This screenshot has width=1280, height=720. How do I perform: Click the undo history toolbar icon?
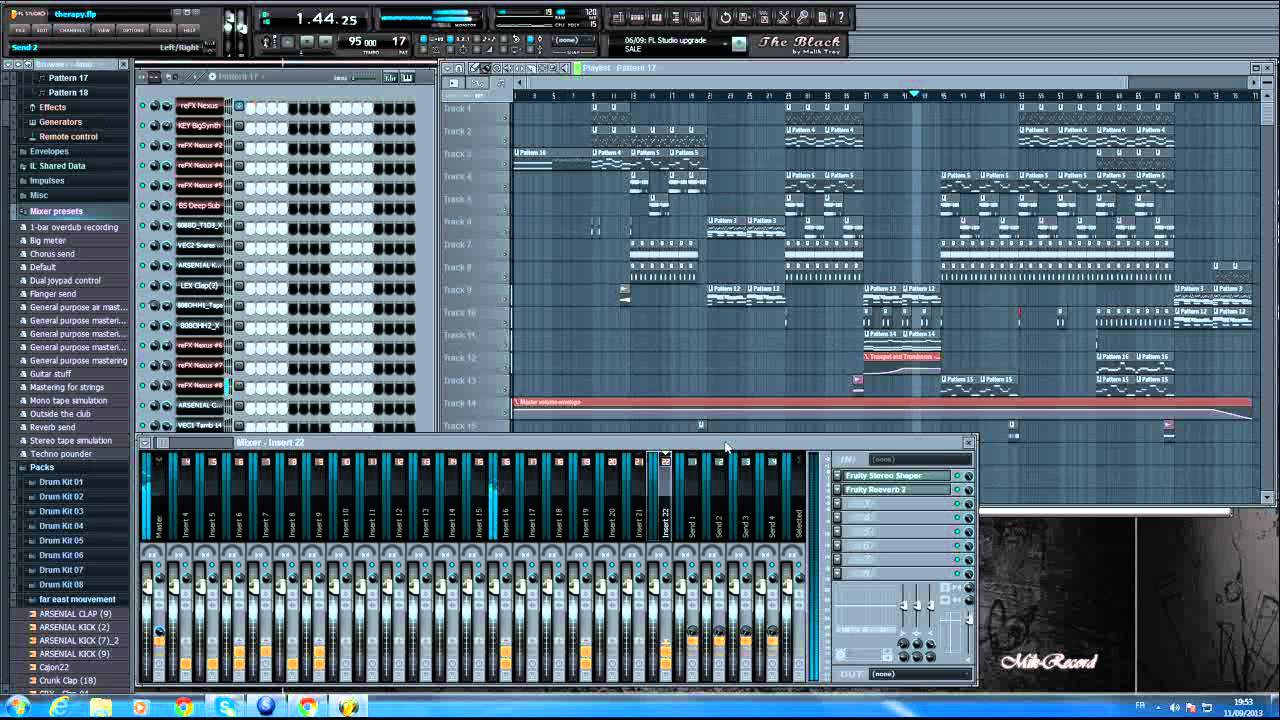tap(725, 17)
